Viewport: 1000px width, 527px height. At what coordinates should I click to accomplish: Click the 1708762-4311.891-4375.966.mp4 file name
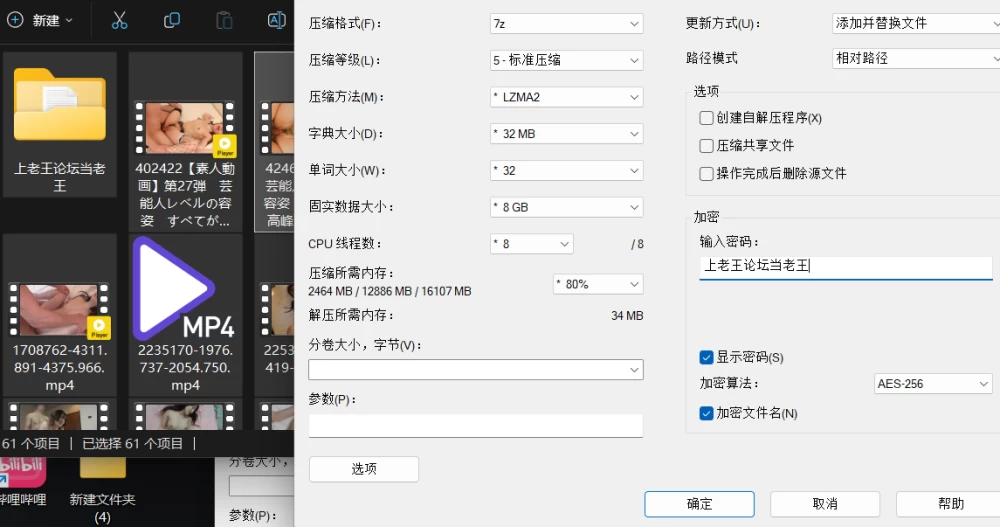60,367
